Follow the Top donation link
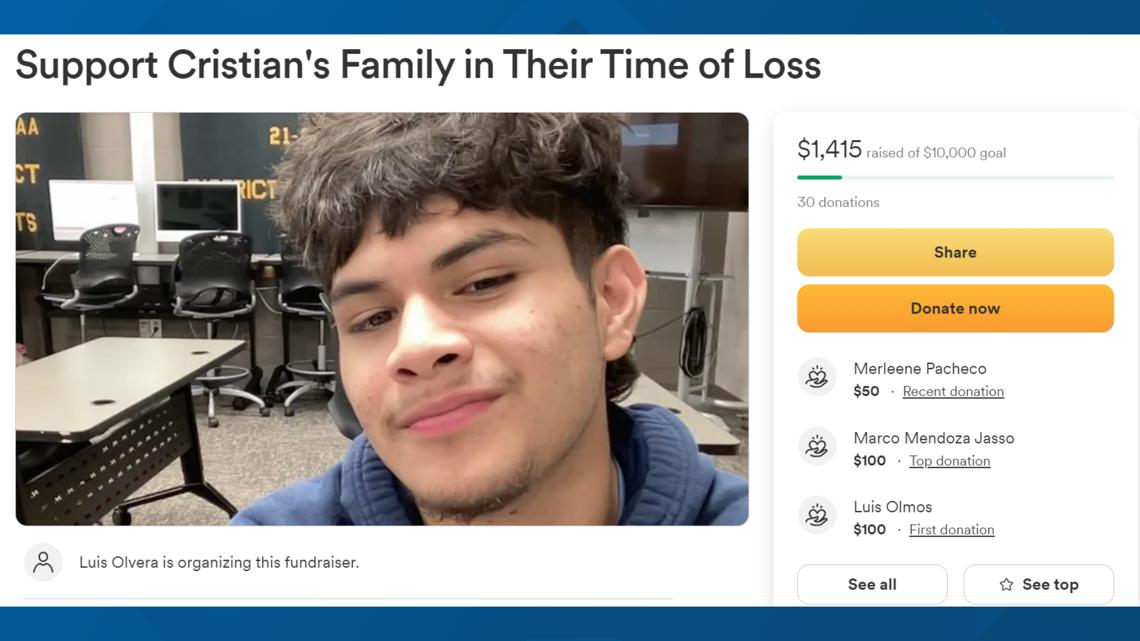 coord(949,461)
